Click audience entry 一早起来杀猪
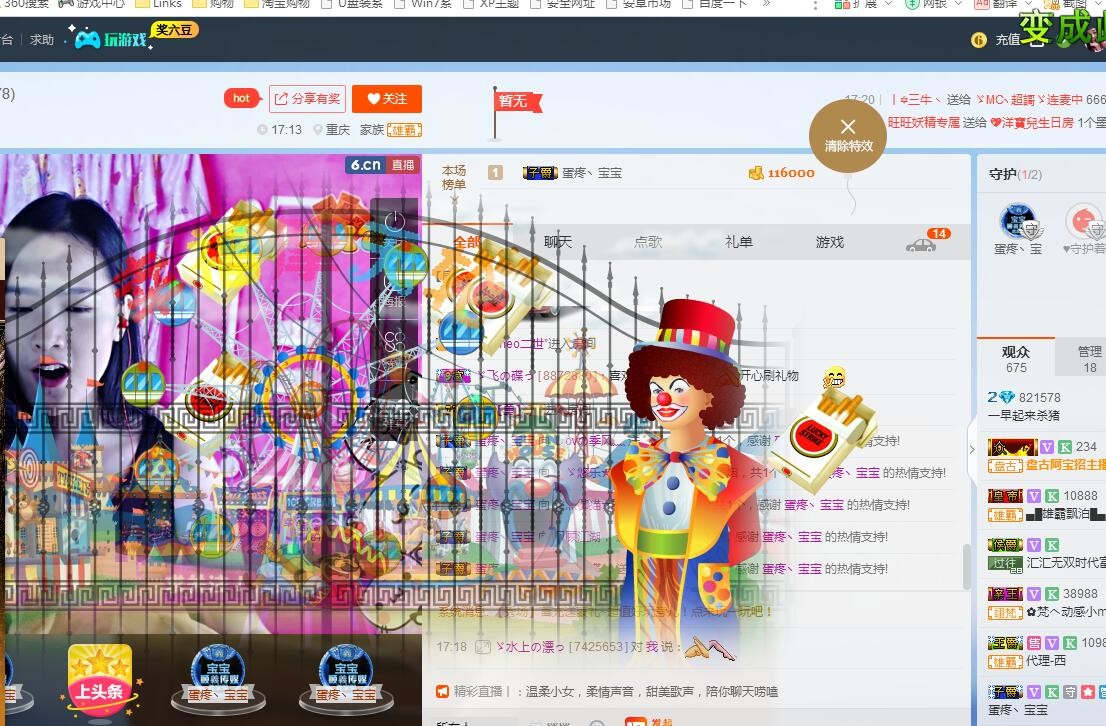Image resolution: width=1106 pixels, height=726 pixels. tap(1023, 416)
